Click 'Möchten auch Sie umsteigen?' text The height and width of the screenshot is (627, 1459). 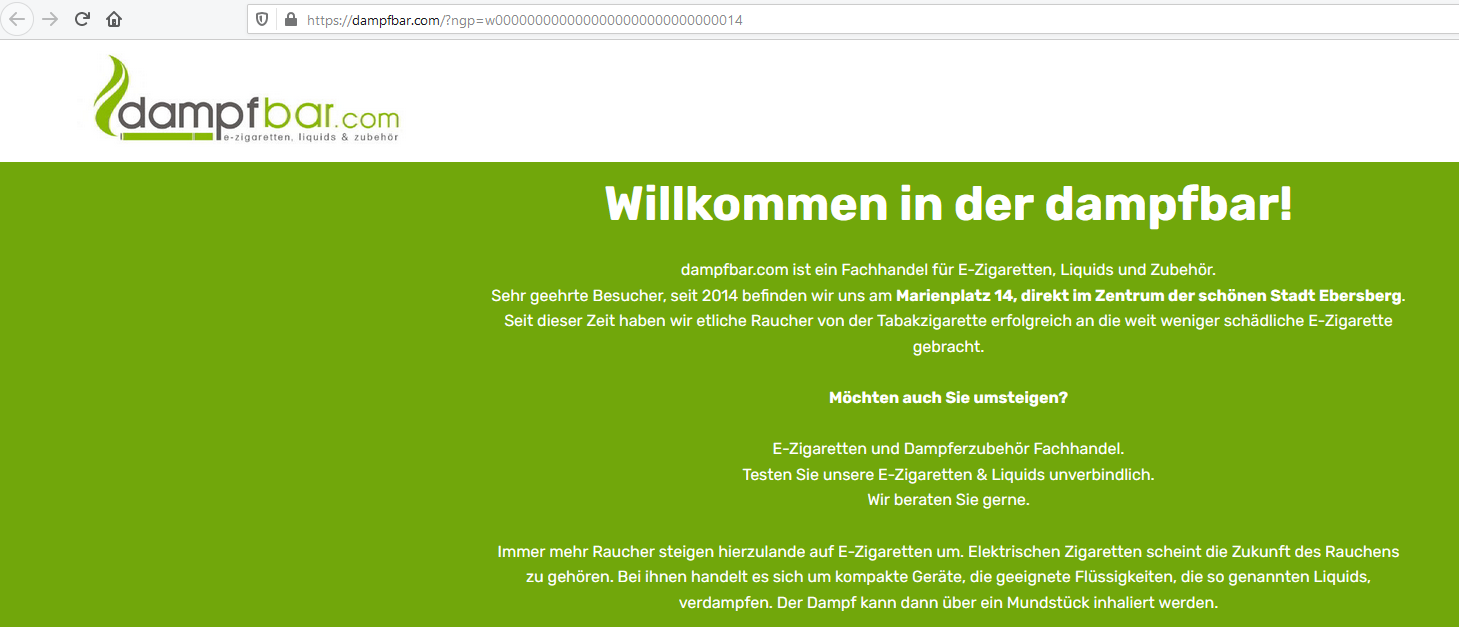[948, 397]
